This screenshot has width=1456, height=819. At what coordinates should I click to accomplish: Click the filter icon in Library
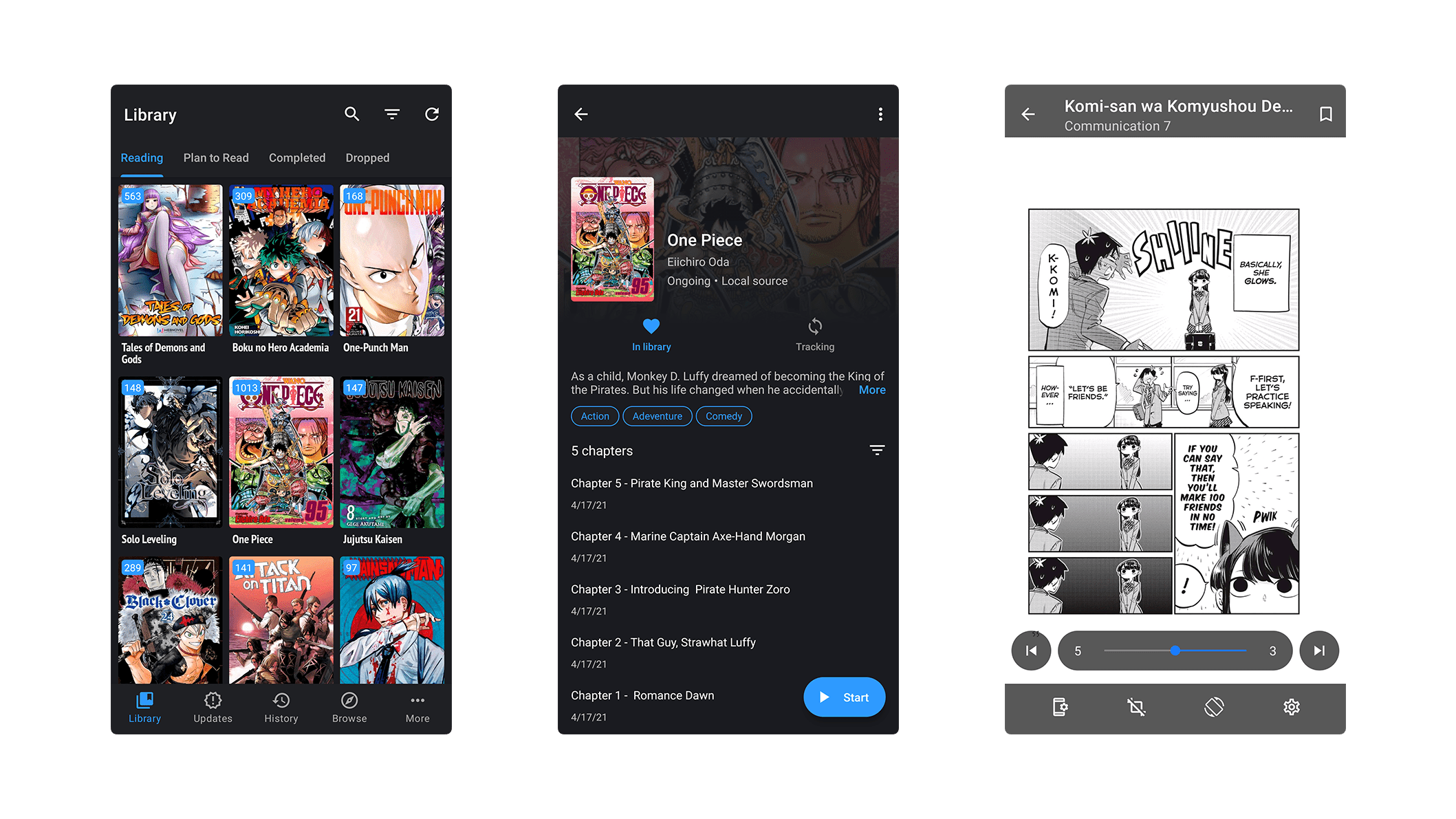pos(391,114)
